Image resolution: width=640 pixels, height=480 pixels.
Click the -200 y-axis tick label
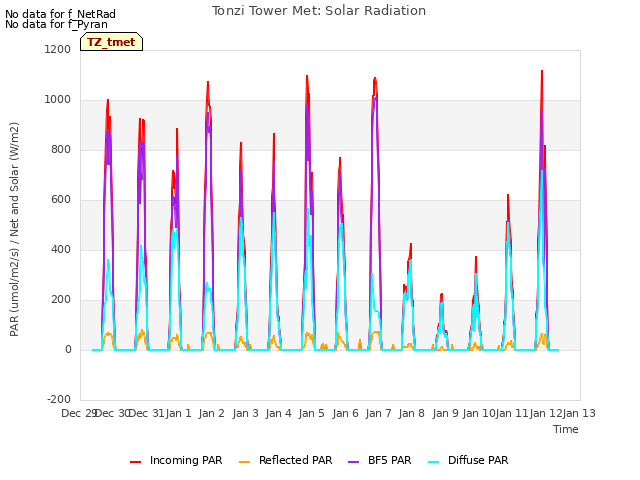tap(59, 399)
